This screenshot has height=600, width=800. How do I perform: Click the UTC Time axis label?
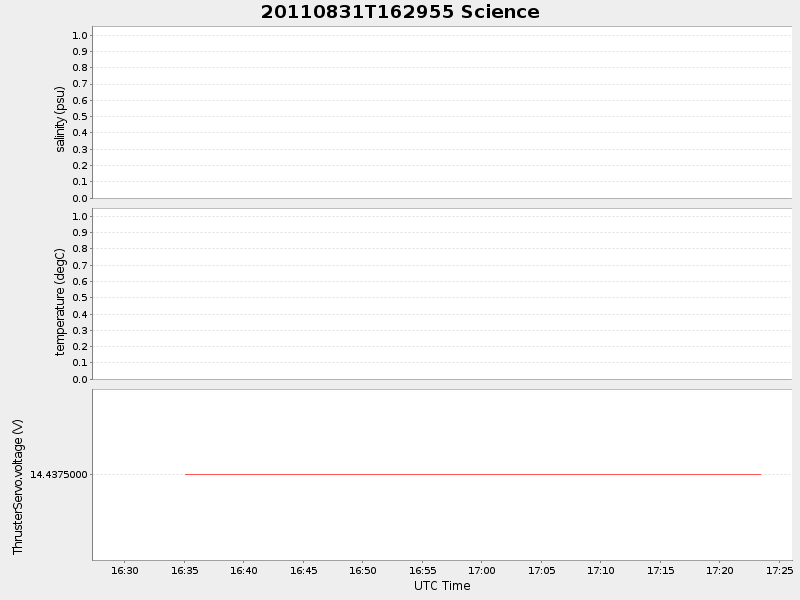[x=442, y=586]
